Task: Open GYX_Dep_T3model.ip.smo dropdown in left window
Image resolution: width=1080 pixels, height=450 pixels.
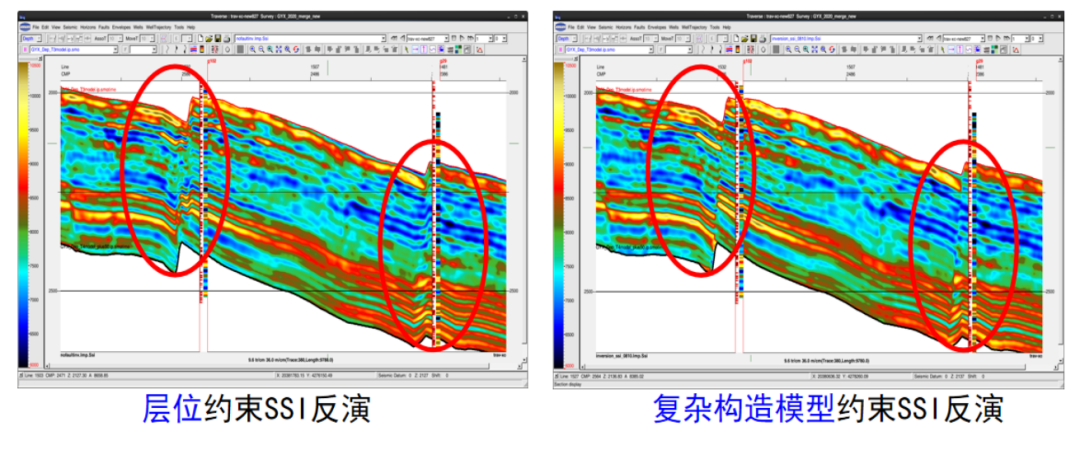Action: [x=74, y=50]
